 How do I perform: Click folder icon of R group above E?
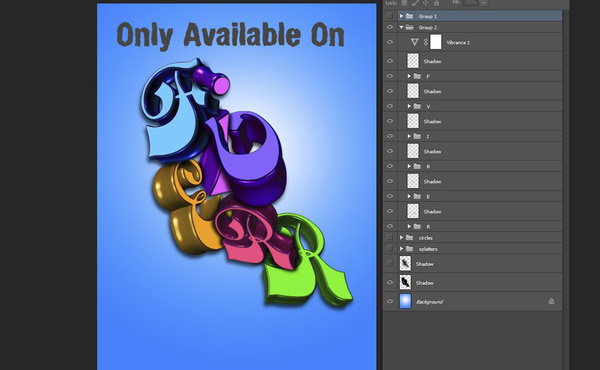417,166
